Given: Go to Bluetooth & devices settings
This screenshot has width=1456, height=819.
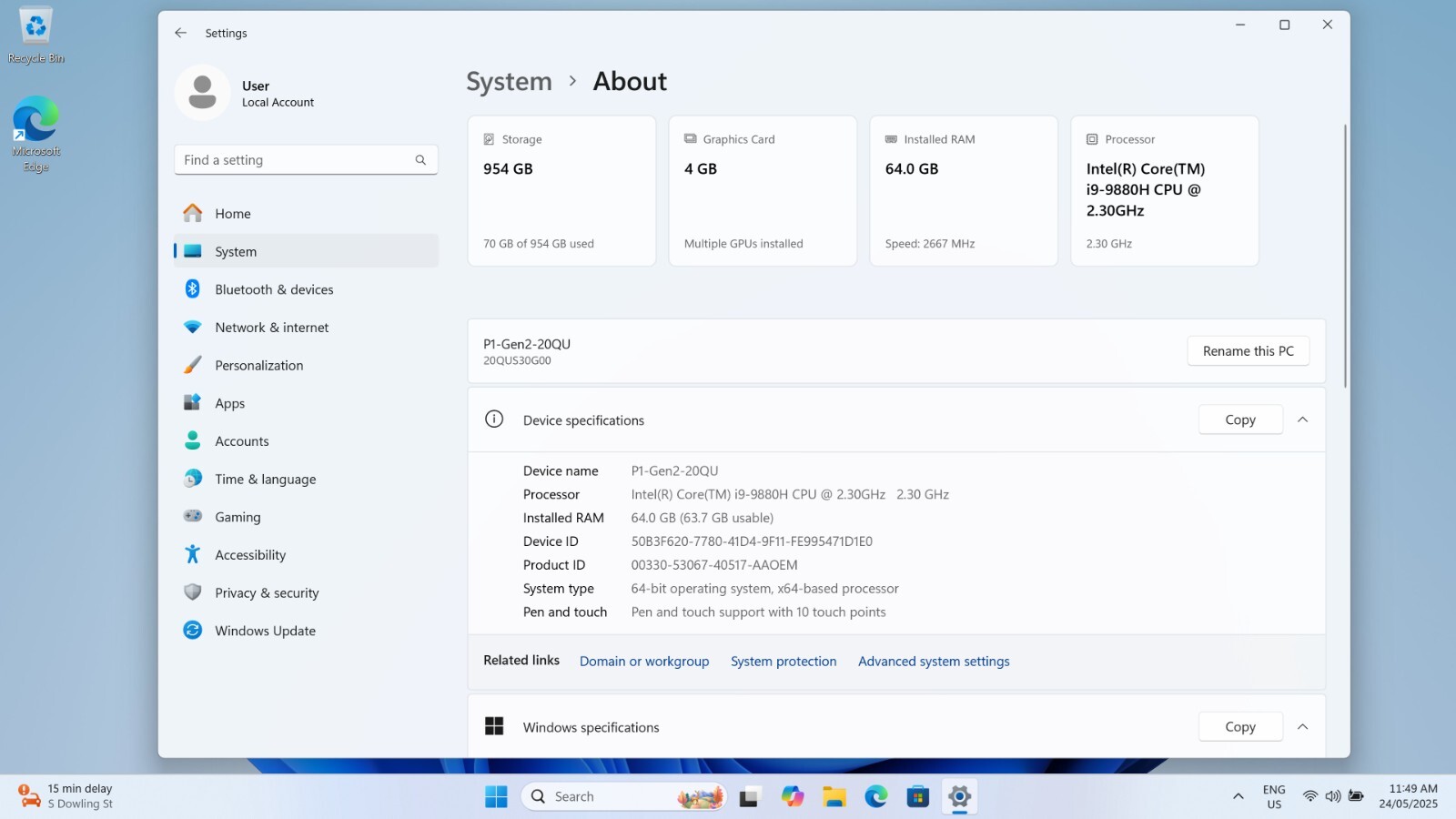Looking at the screenshot, I should click(306, 289).
